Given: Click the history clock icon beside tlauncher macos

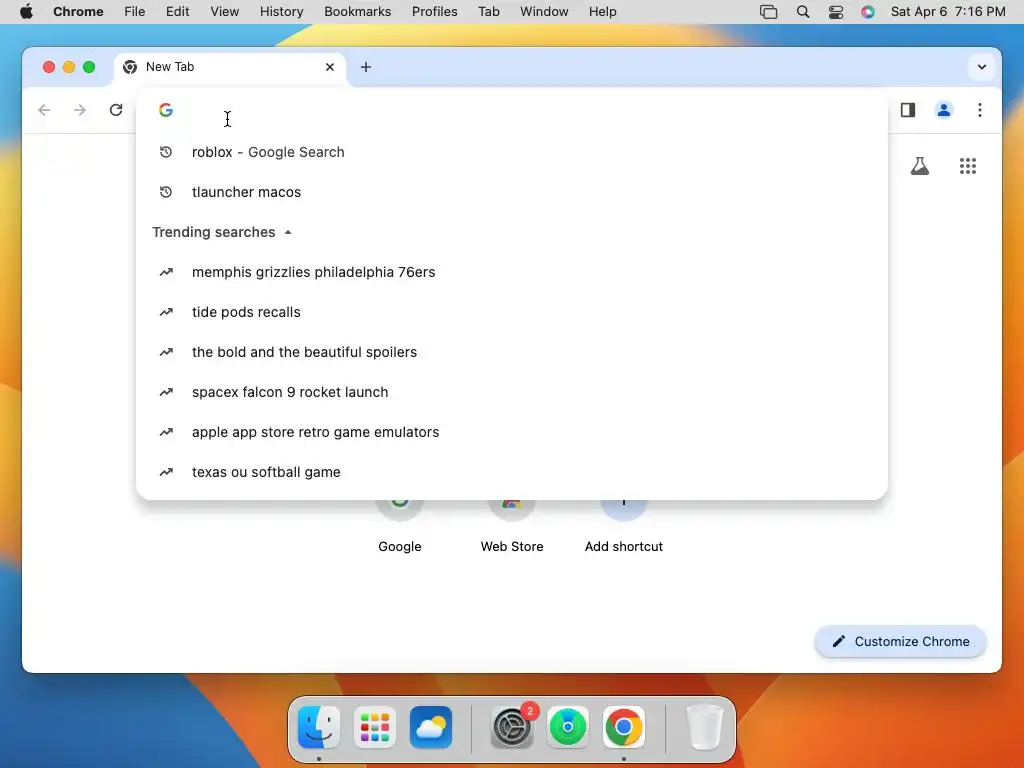Looking at the screenshot, I should pyautogui.click(x=166, y=192).
